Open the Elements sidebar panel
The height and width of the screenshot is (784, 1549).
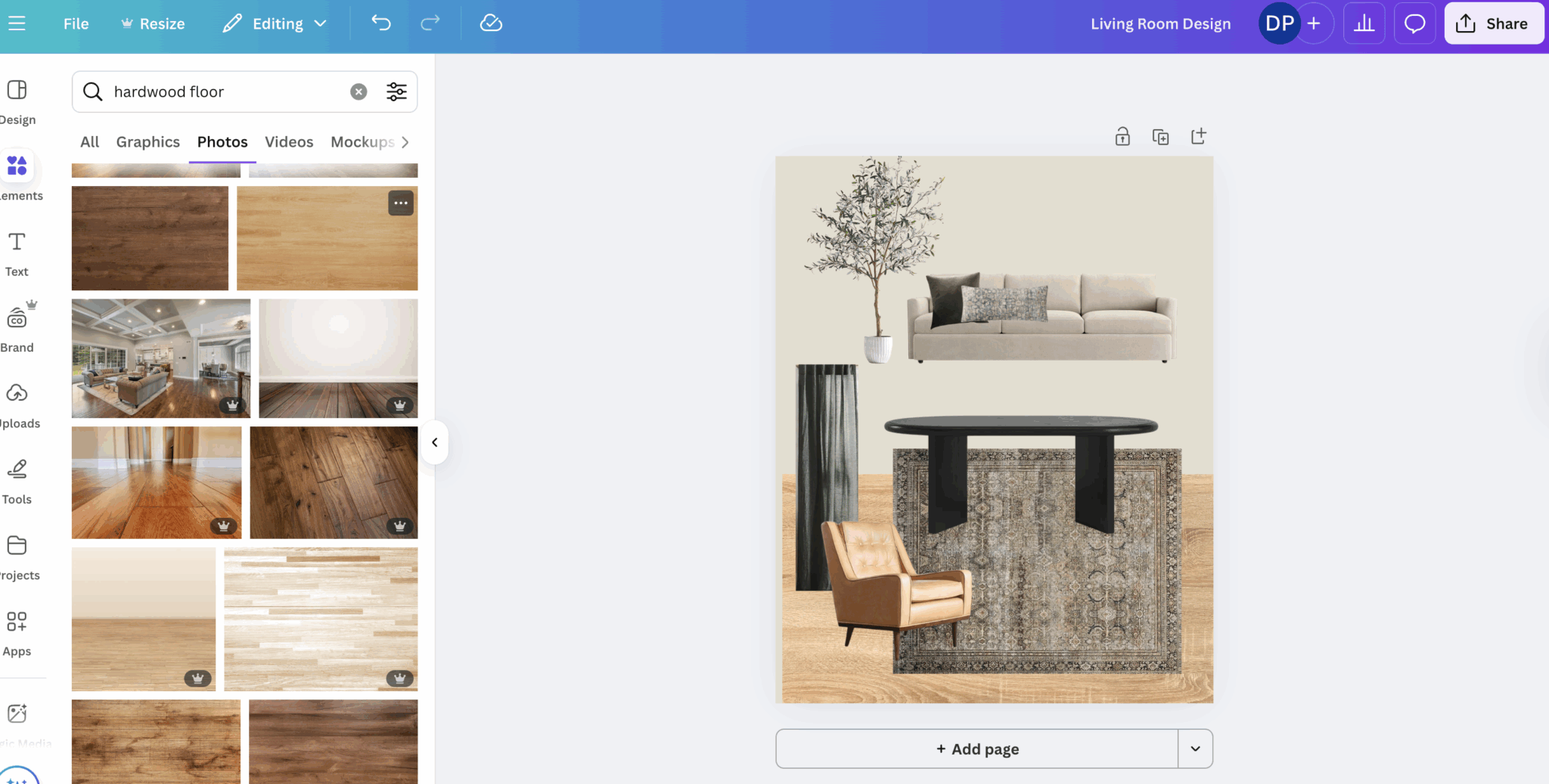(17, 178)
